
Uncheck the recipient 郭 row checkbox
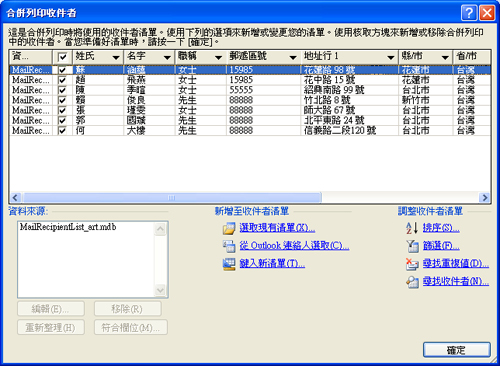click(62, 120)
